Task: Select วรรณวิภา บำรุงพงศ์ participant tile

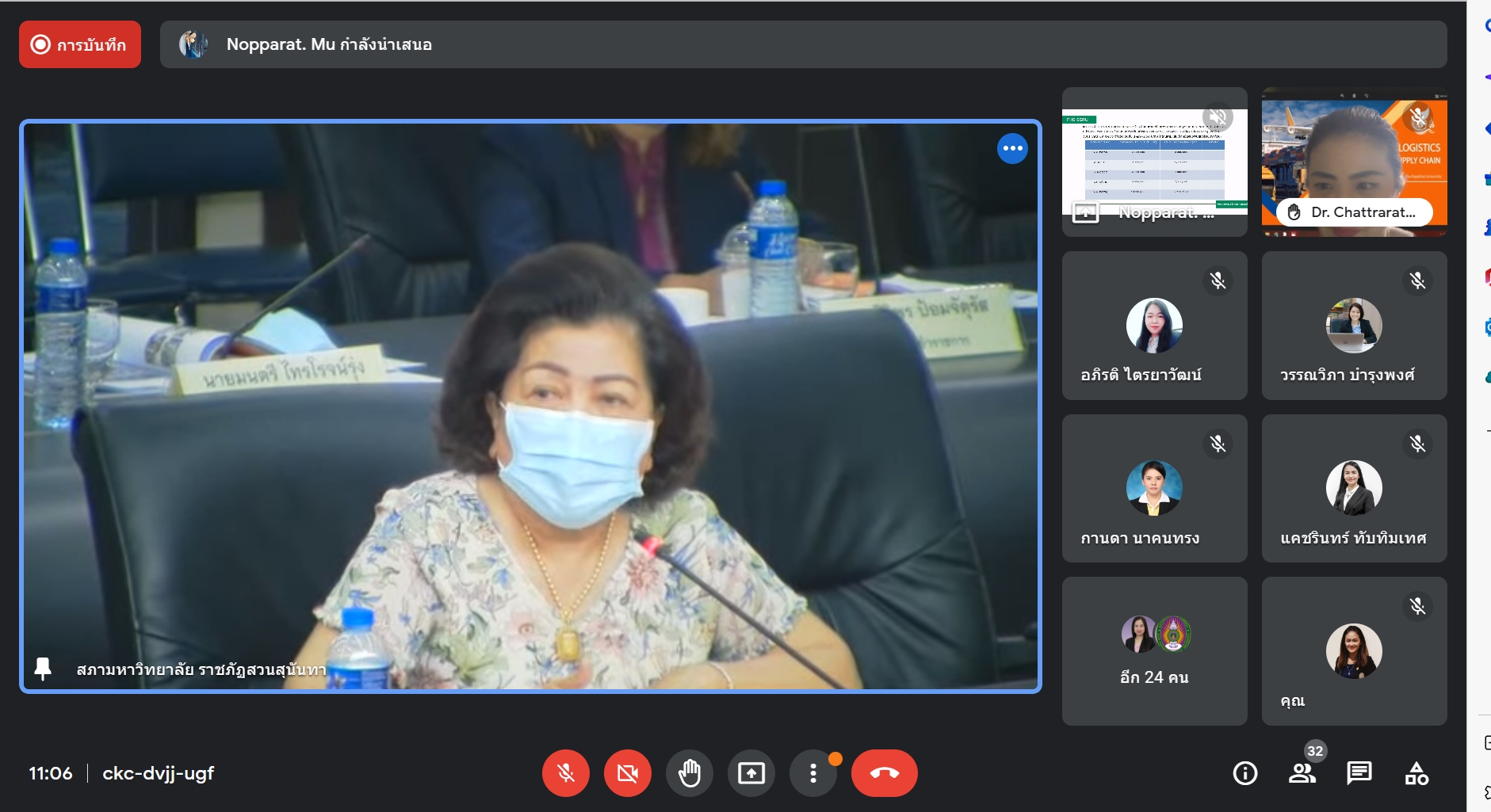Action: pos(1354,326)
